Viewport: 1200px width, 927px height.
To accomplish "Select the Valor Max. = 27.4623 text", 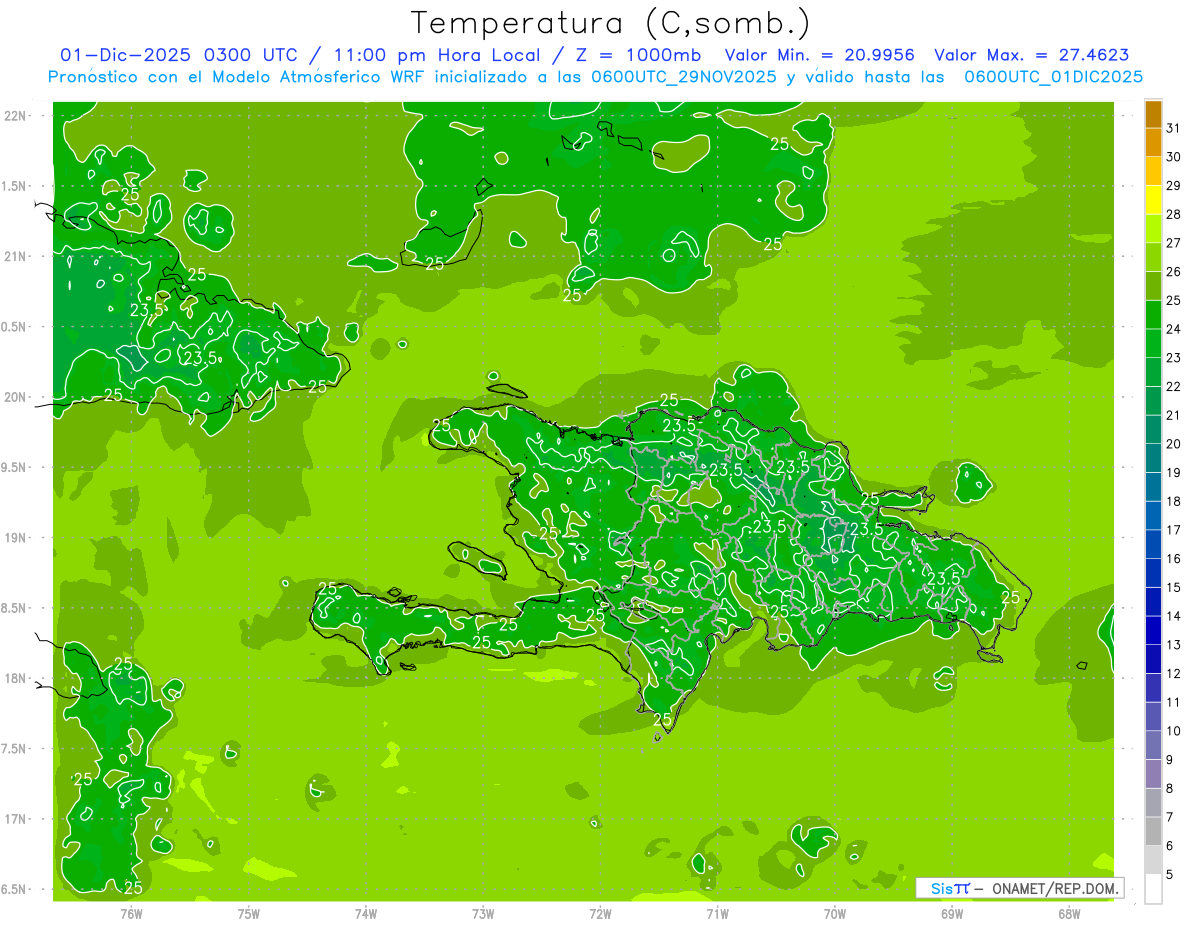I will pos(1031,55).
